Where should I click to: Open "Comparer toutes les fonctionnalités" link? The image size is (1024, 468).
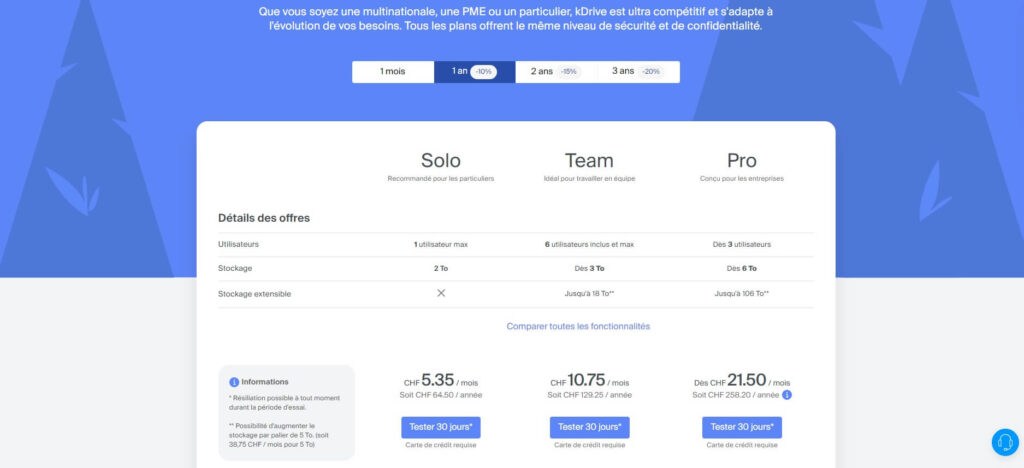tap(578, 326)
